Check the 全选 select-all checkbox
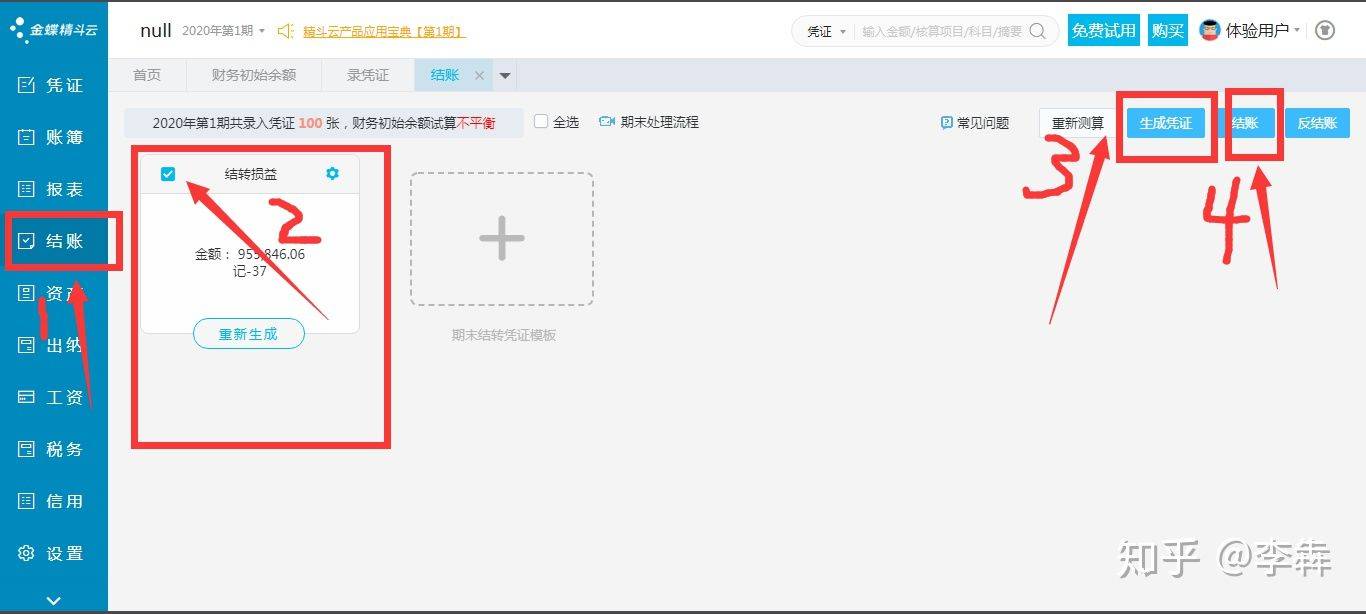 coord(541,122)
